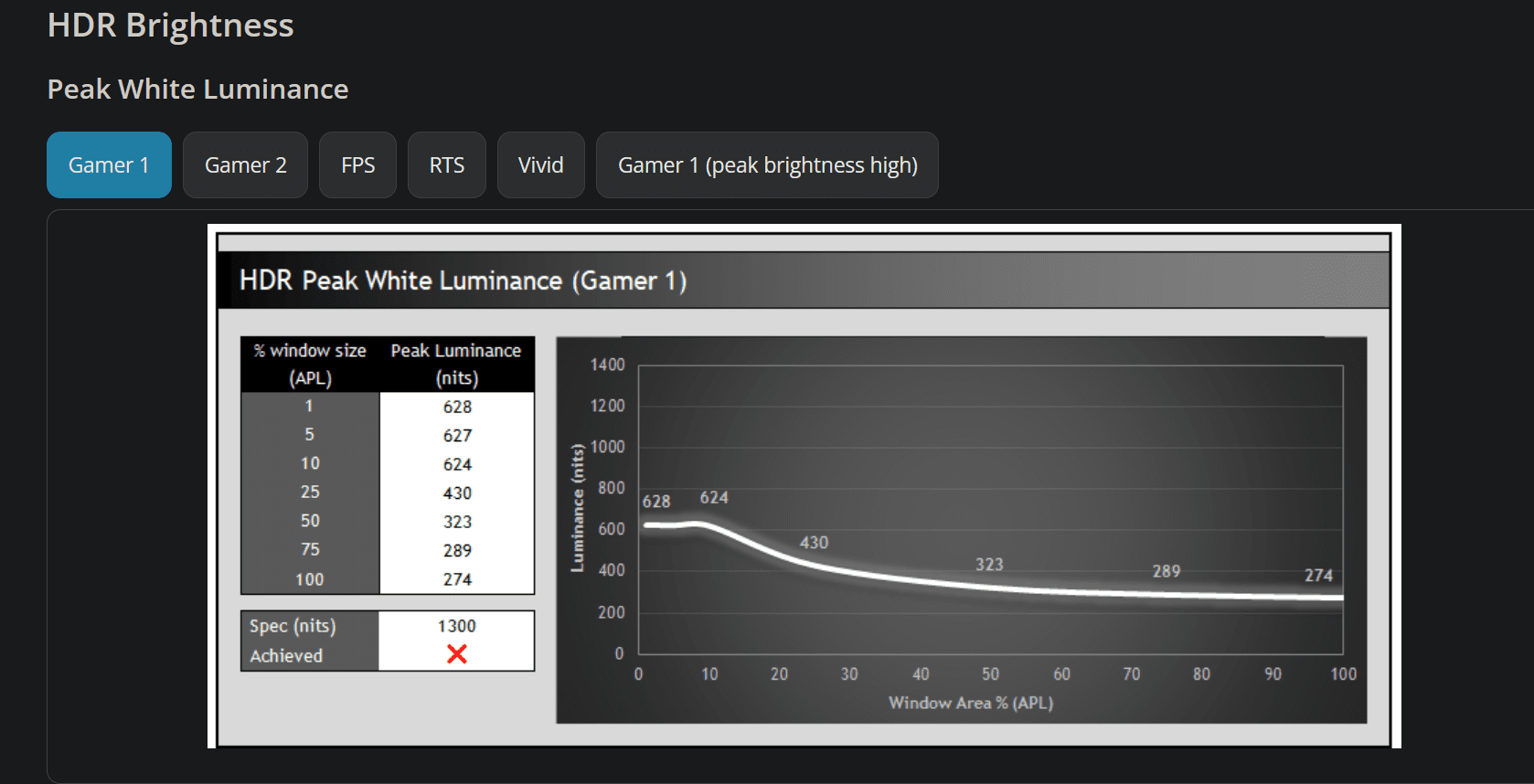The height and width of the screenshot is (784, 1534).
Task: Click the 624 value in the table
Action: pyautogui.click(x=457, y=464)
